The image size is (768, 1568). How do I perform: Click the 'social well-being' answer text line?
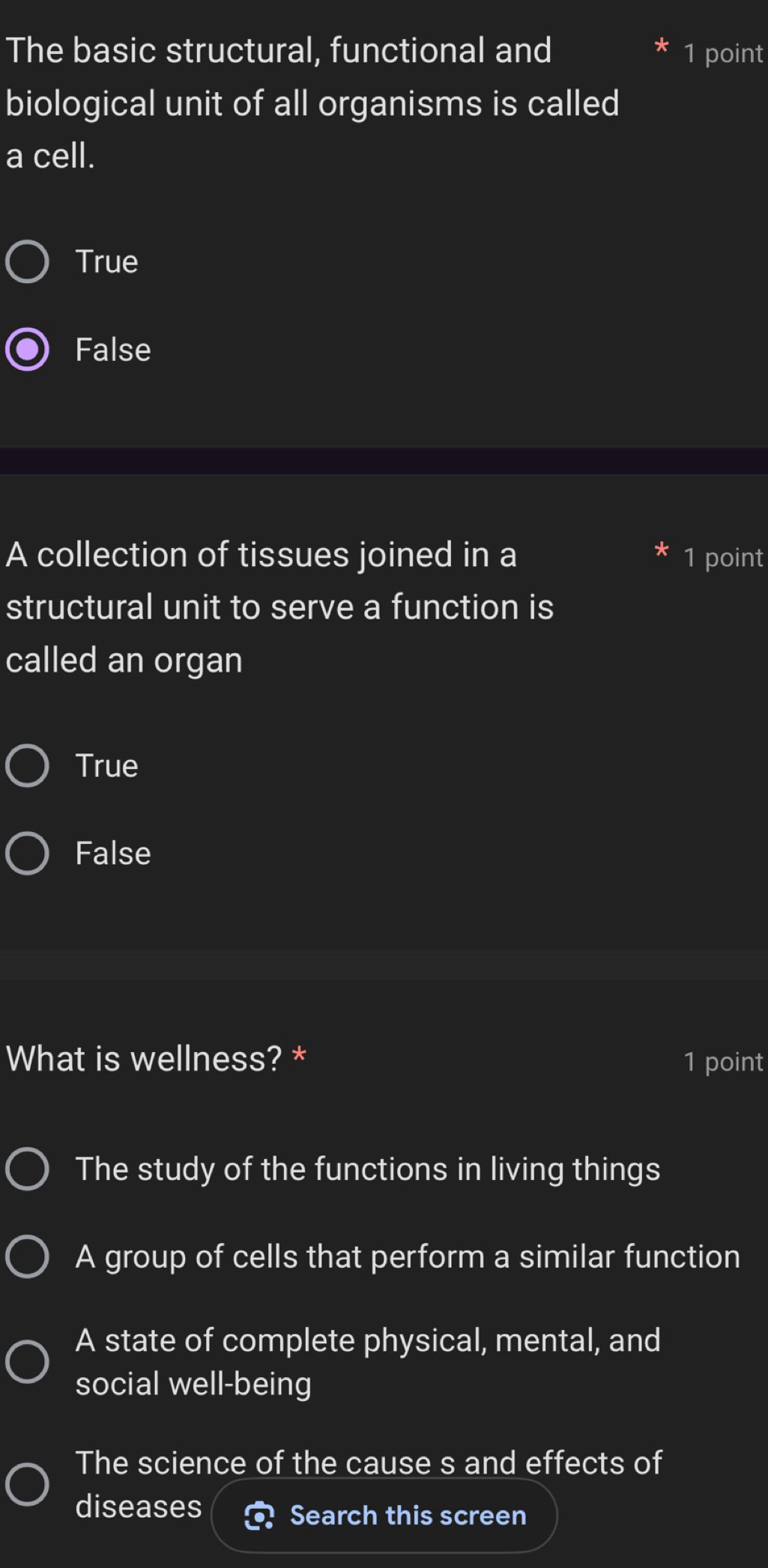pos(193,1384)
